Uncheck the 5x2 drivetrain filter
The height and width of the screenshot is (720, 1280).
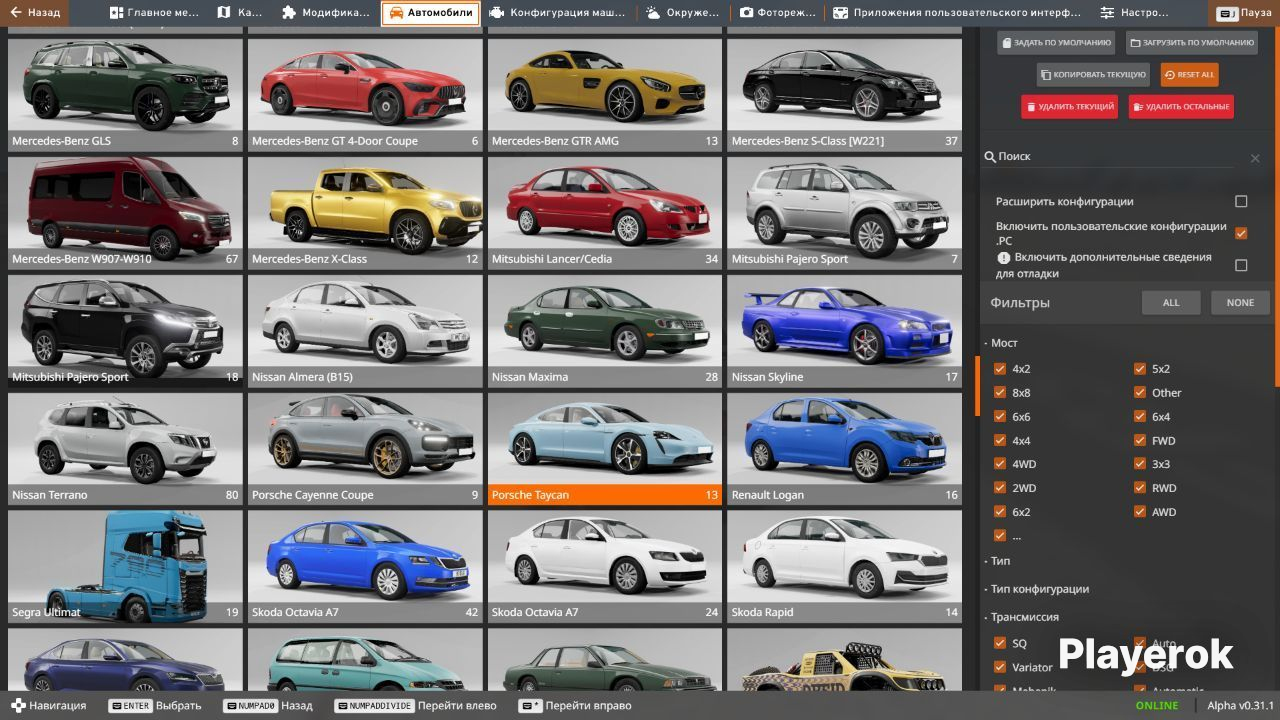(x=1140, y=369)
